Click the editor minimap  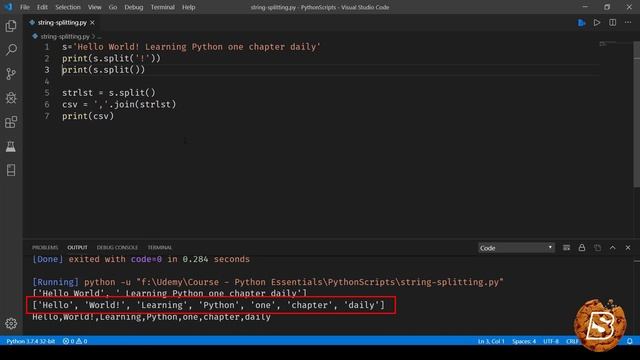(616, 44)
